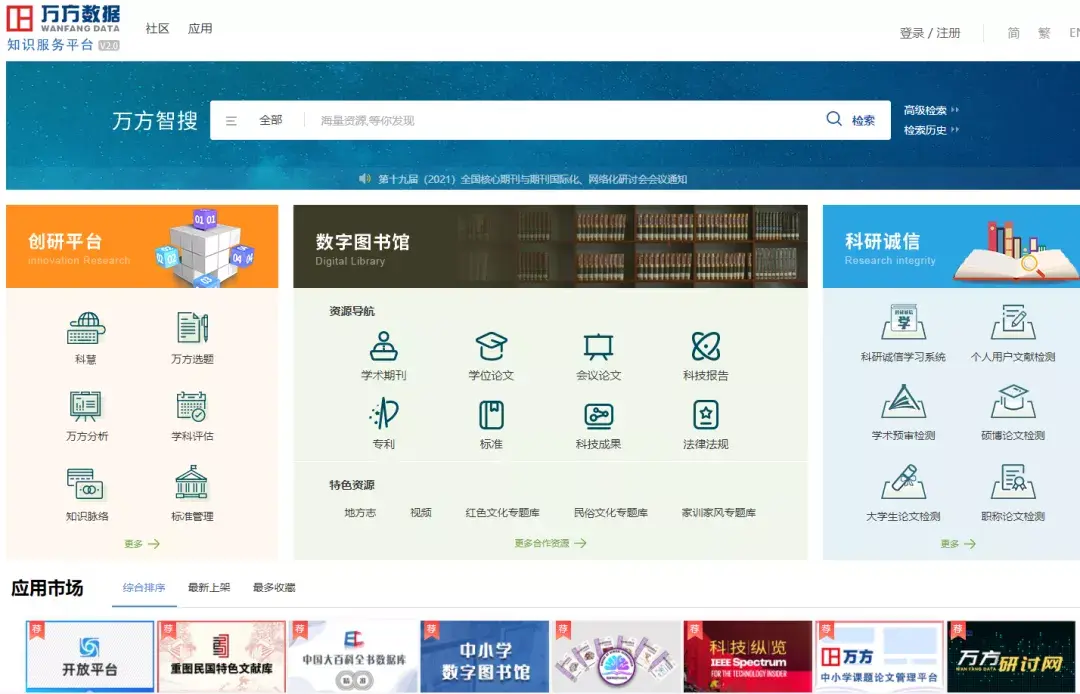Open the 科技纵览 IEEE Spectrum card
This screenshot has height=694, width=1080.
pyautogui.click(x=748, y=657)
